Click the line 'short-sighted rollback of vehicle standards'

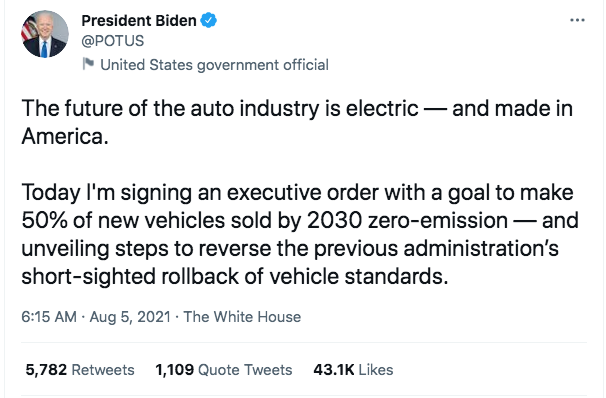(235, 276)
